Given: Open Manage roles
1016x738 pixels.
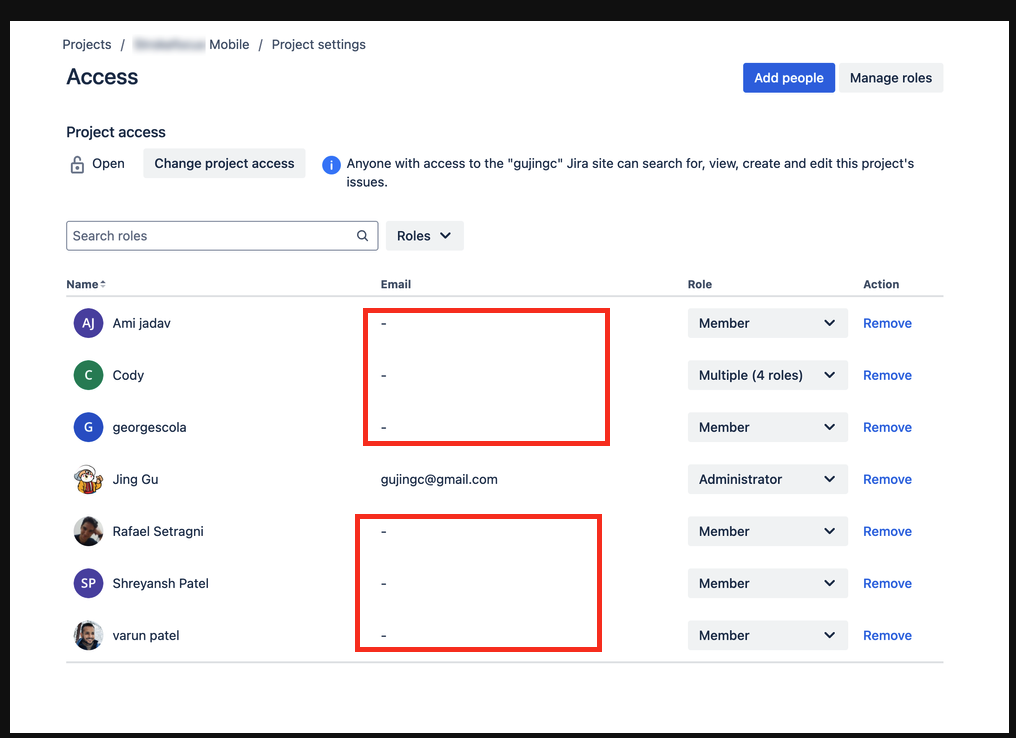Looking at the screenshot, I should pos(889,77).
